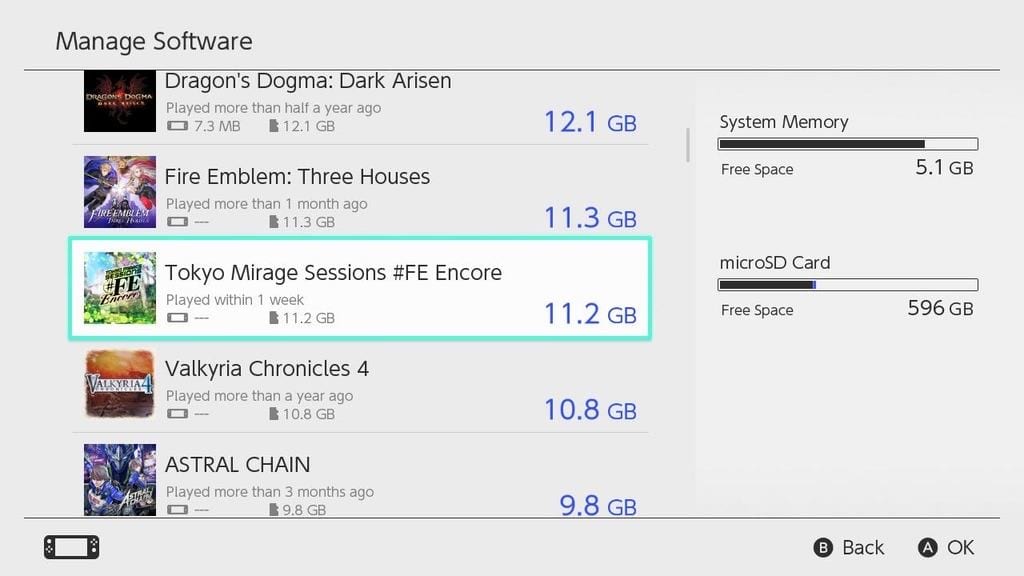Click the Tokyo Mirage Sessions game icon
Viewport: 1024px width, 576px height.
click(120, 288)
